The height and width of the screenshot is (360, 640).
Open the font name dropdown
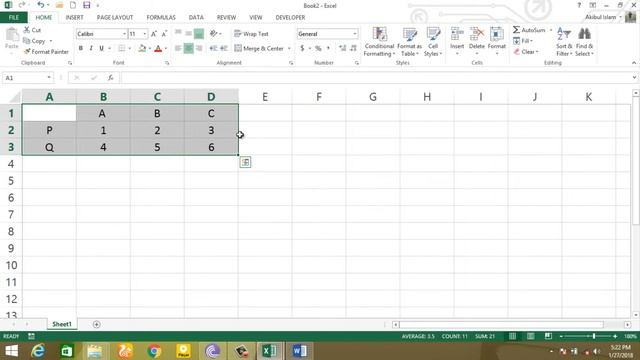[x=124, y=34]
